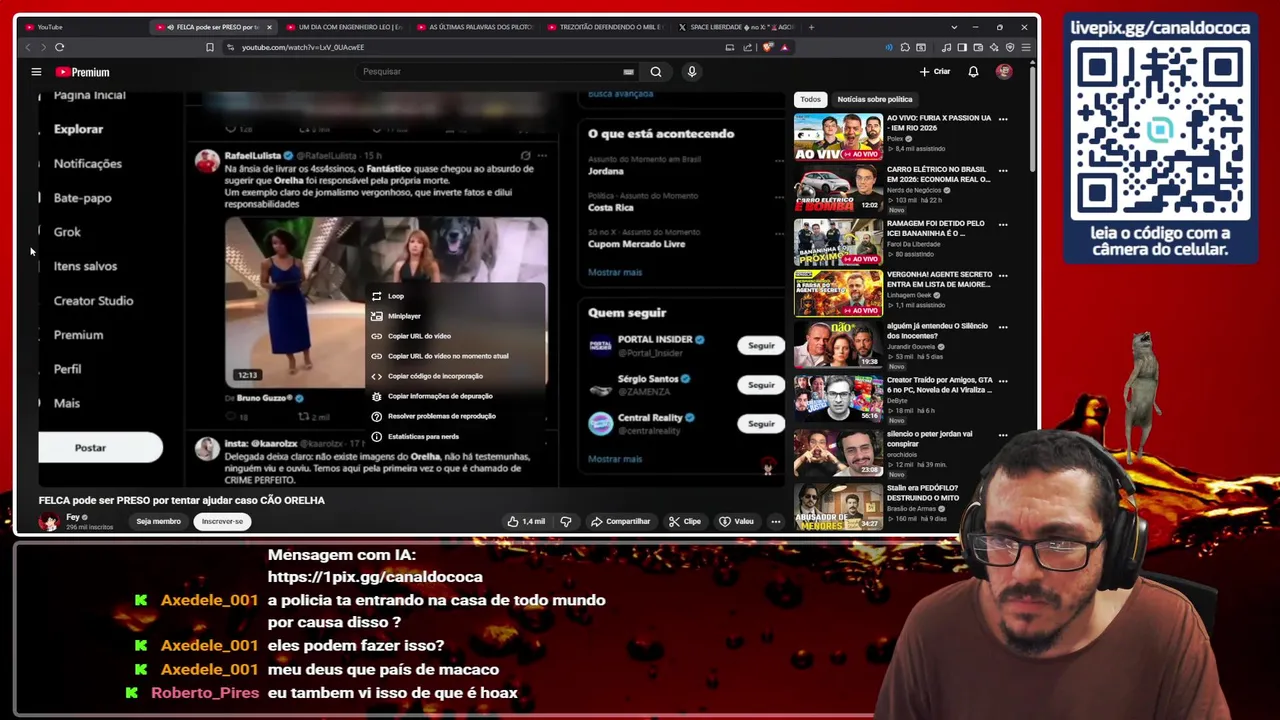Click the Clipe scissors button
1280x720 pixels.
pos(685,521)
